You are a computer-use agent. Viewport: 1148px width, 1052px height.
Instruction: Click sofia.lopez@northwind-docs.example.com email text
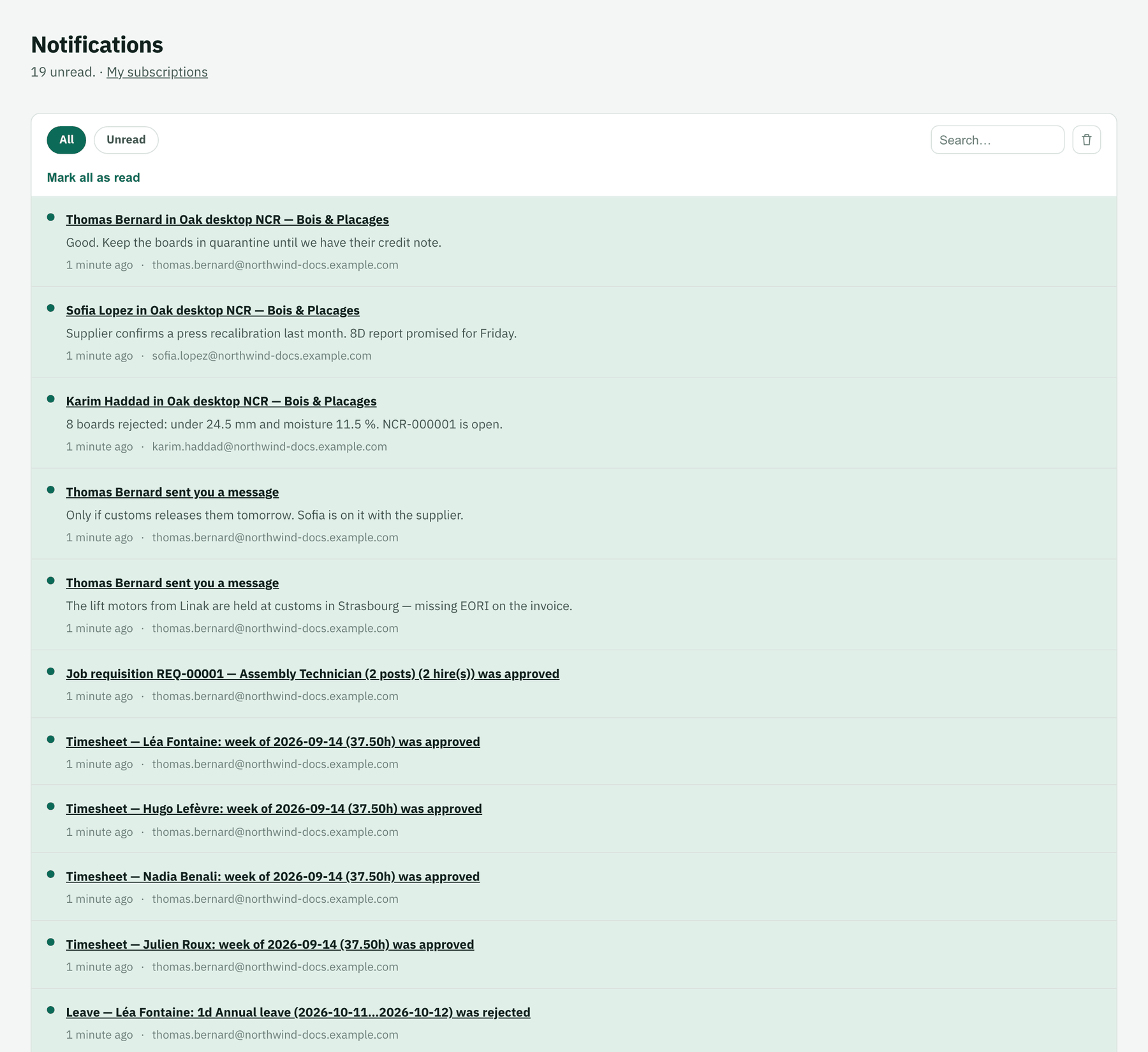click(x=261, y=356)
